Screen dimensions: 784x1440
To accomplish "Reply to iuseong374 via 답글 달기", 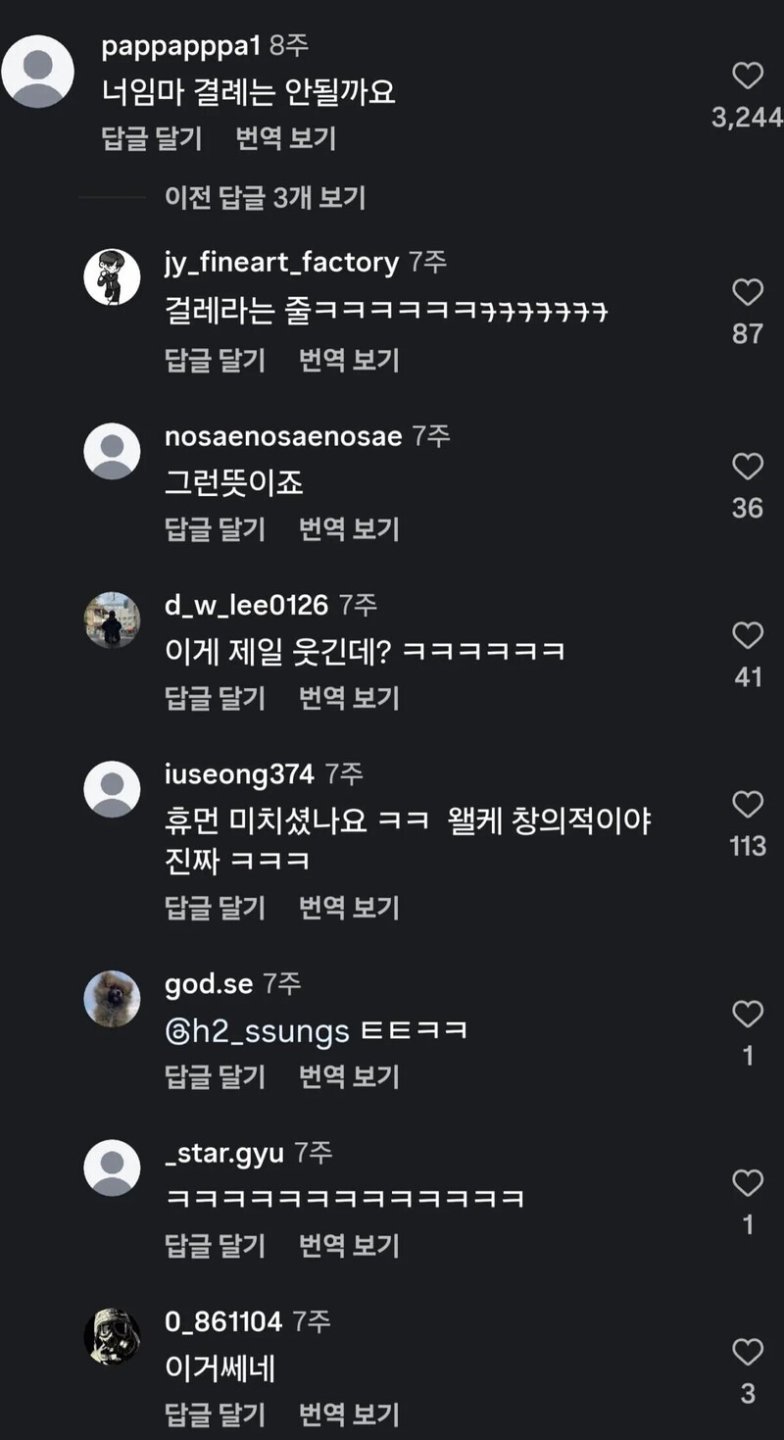I will [x=215, y=907].
